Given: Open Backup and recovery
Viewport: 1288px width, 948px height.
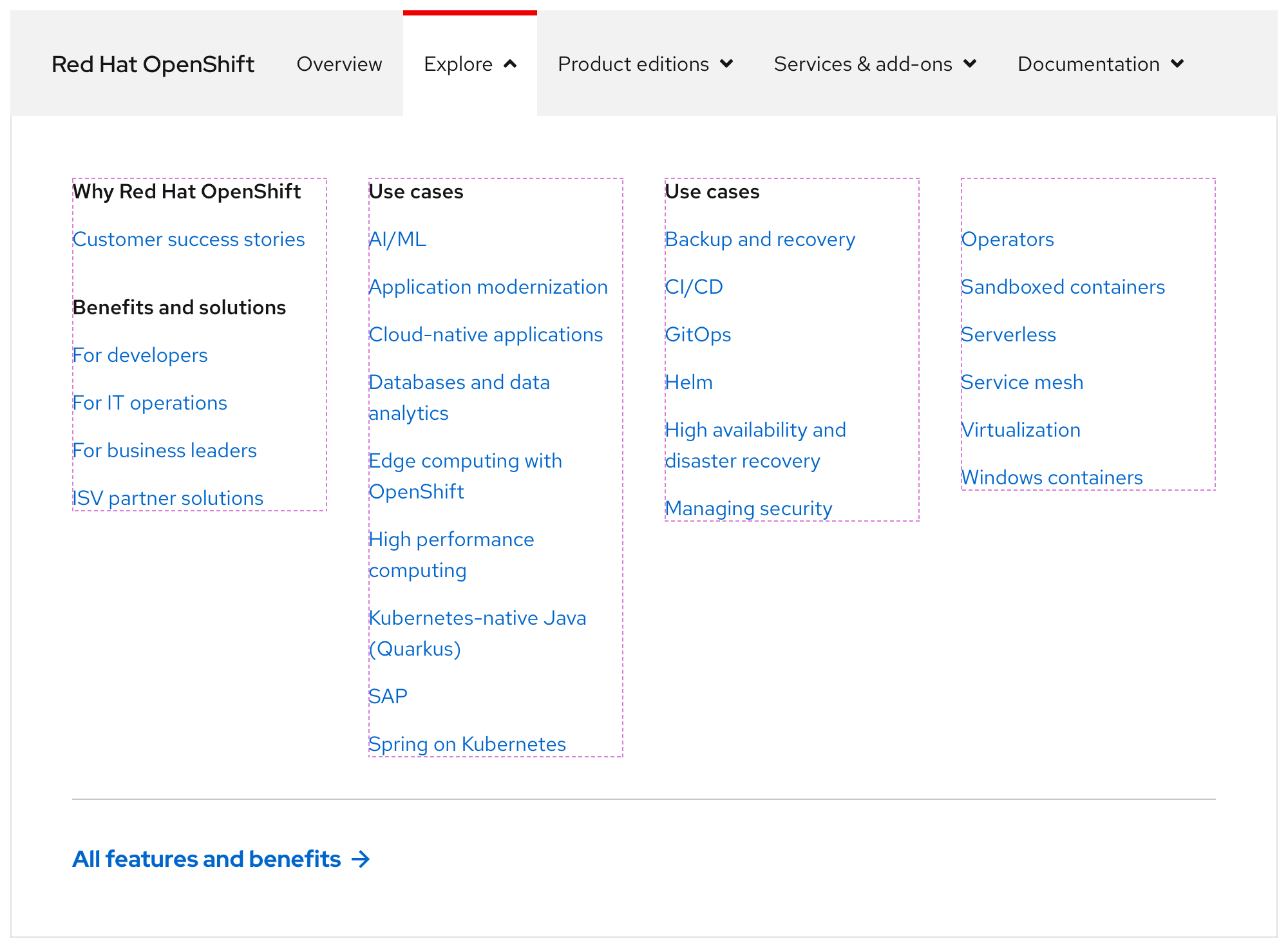Looking at the screenshot, I should click(x=760, y=239).
